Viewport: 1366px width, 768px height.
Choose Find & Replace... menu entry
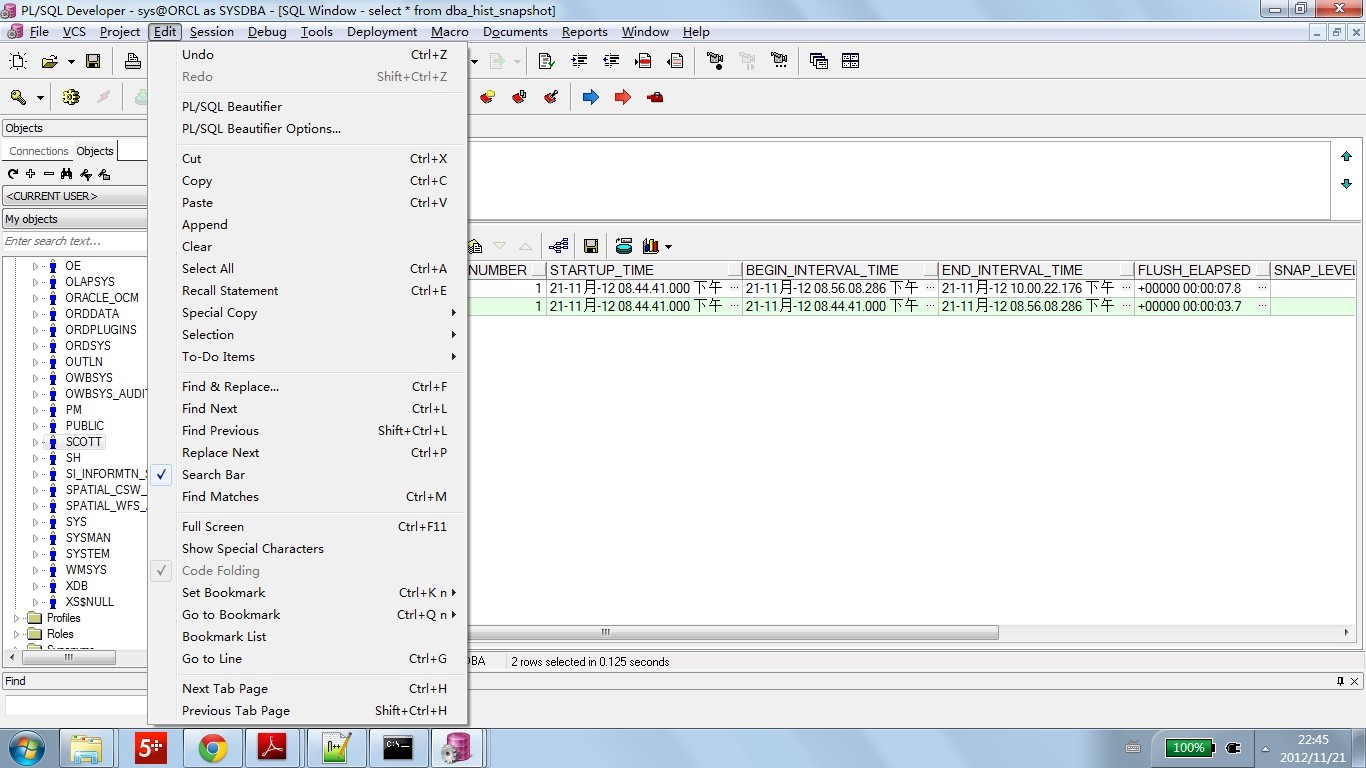pyautogui.click(x=230, y=387)
